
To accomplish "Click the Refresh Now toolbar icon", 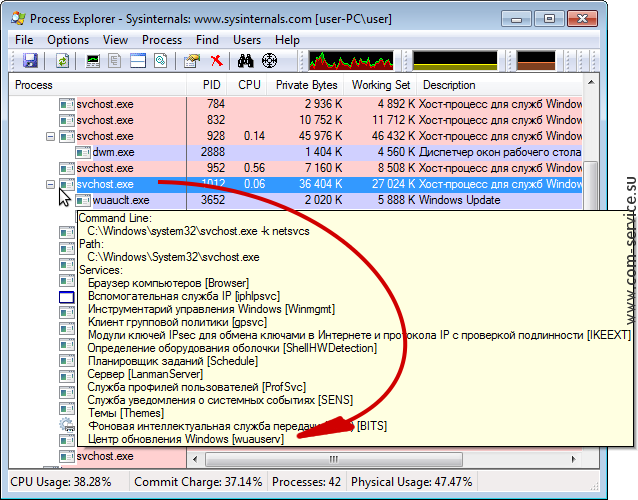I will [63, 61].
